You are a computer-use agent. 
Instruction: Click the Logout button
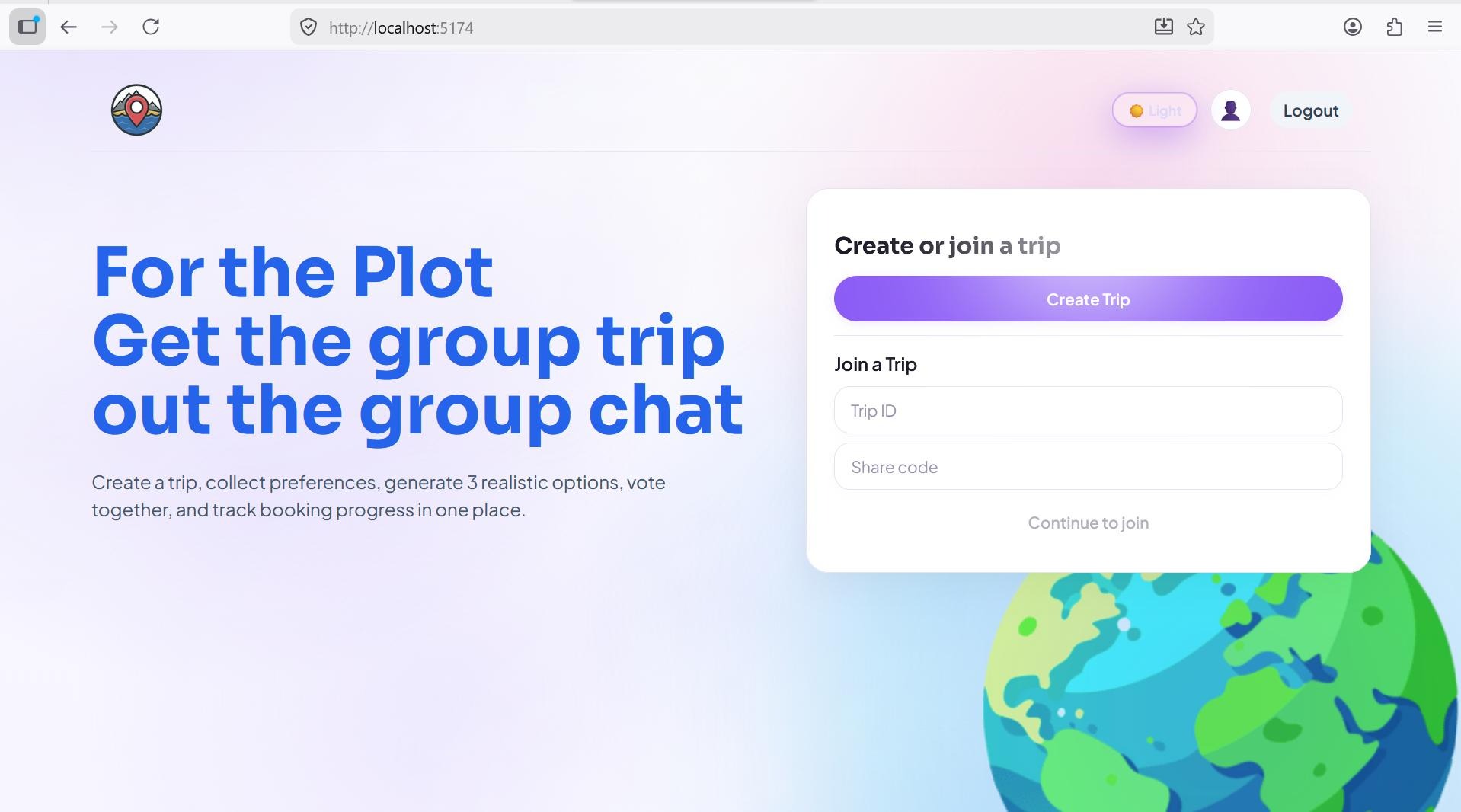tap(1310, 110)
